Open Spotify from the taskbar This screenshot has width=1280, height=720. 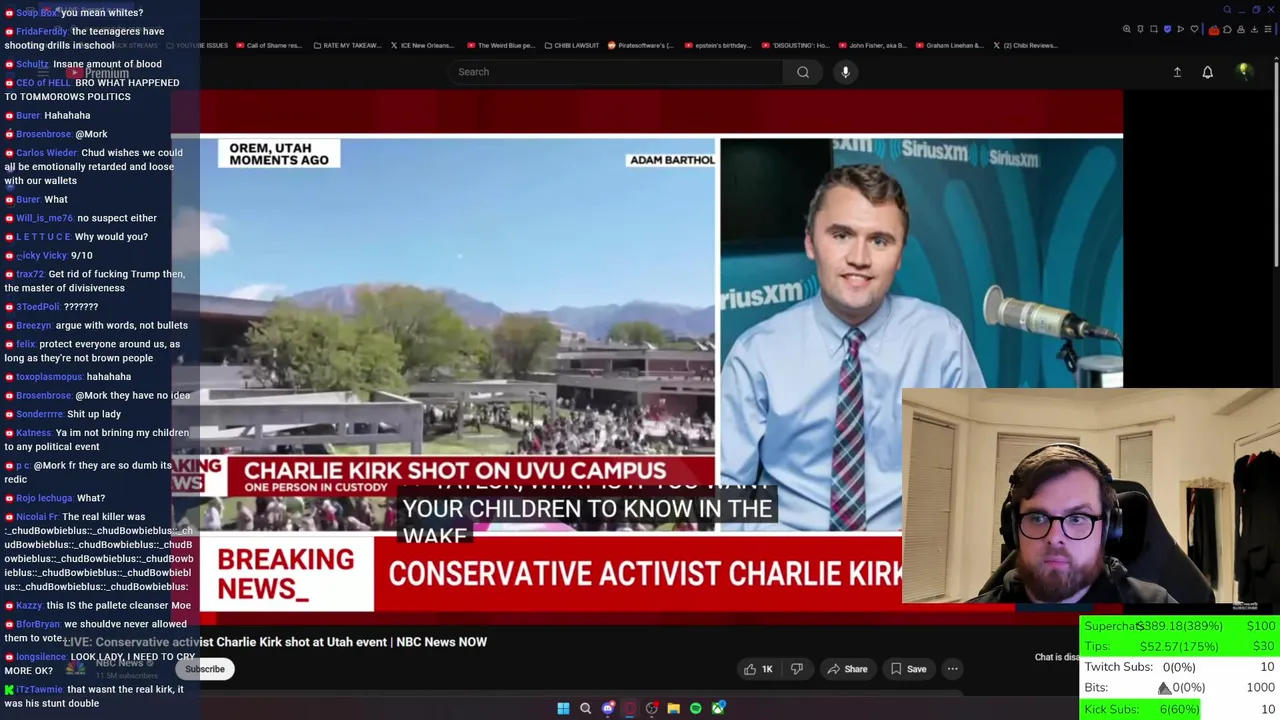click(696, 708)
